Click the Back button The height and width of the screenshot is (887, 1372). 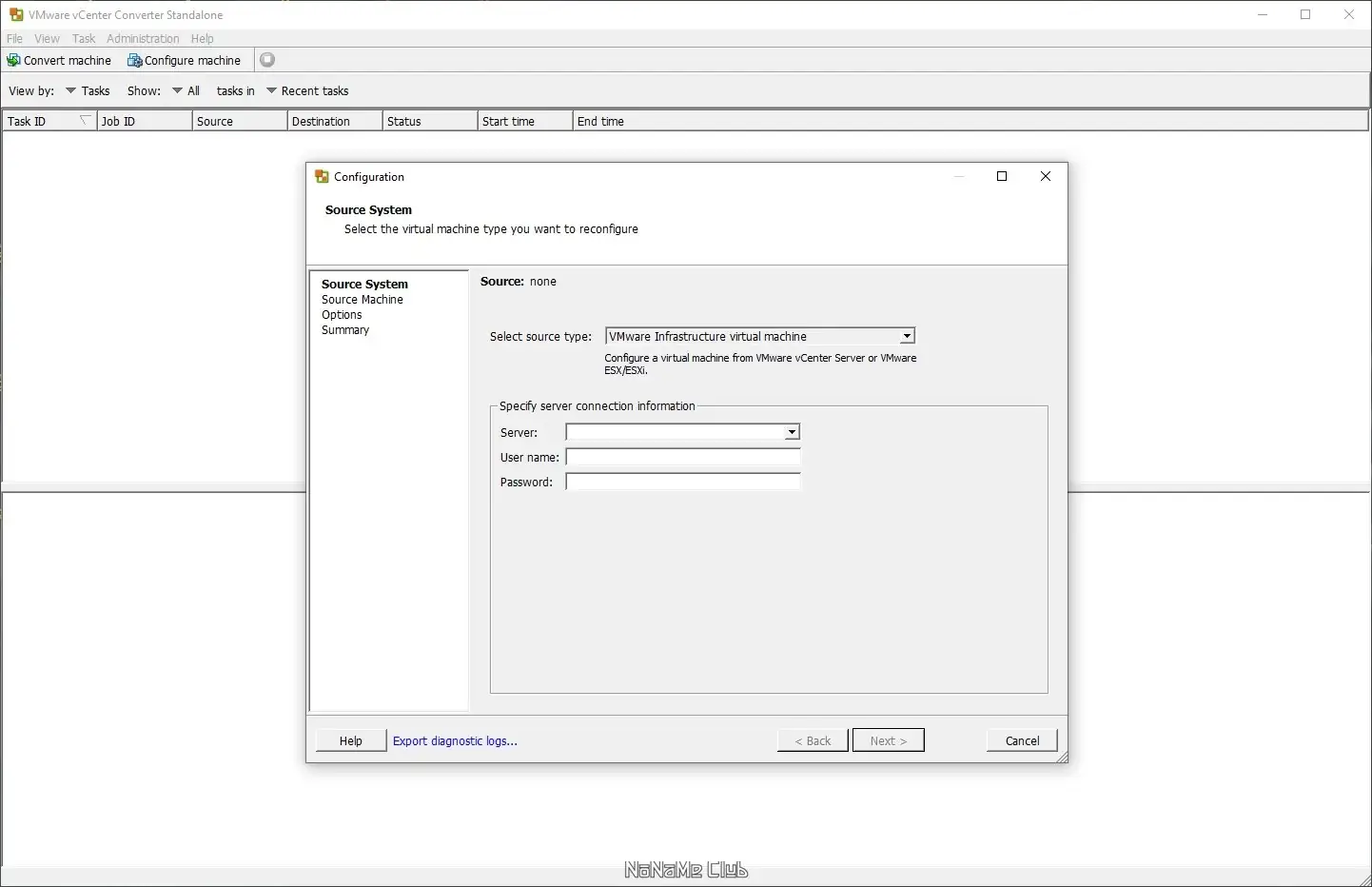(813, 740)
